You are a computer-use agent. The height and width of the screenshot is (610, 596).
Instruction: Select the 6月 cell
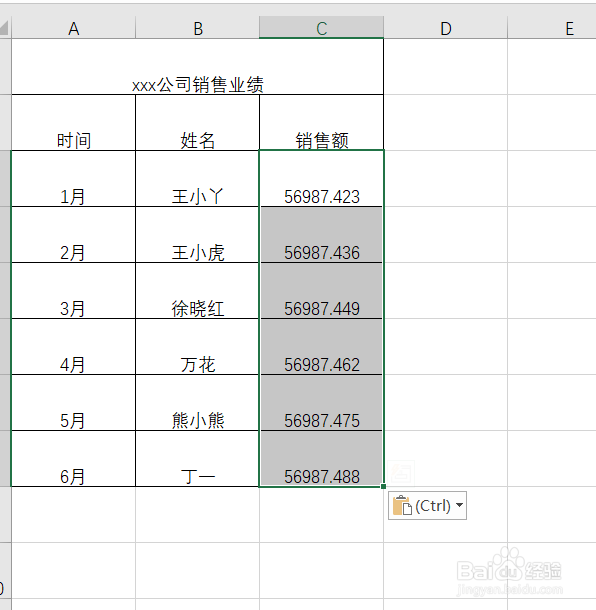click(x=74, y=459)
